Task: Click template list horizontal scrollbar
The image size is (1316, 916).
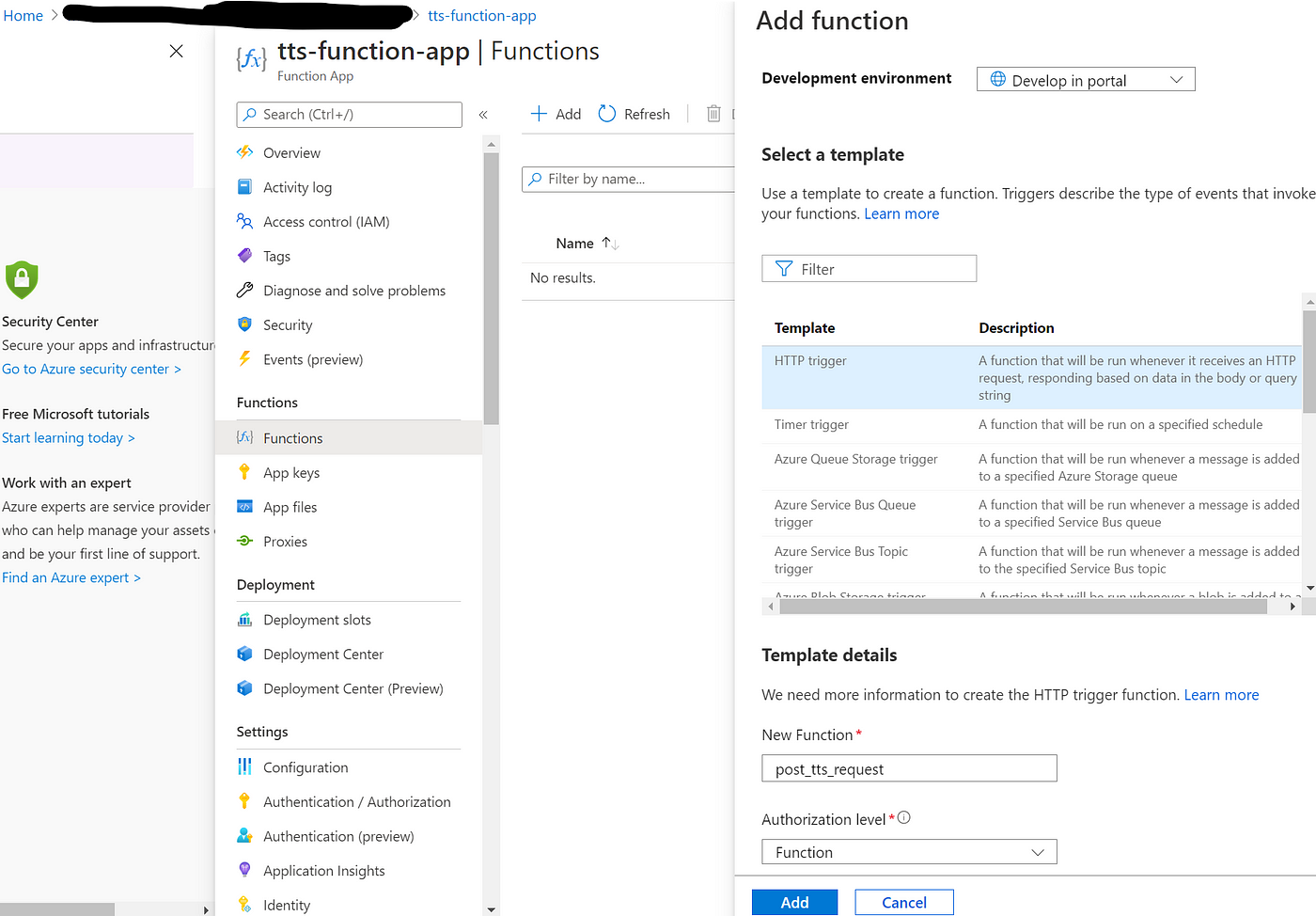Action: coord(1023,607)
